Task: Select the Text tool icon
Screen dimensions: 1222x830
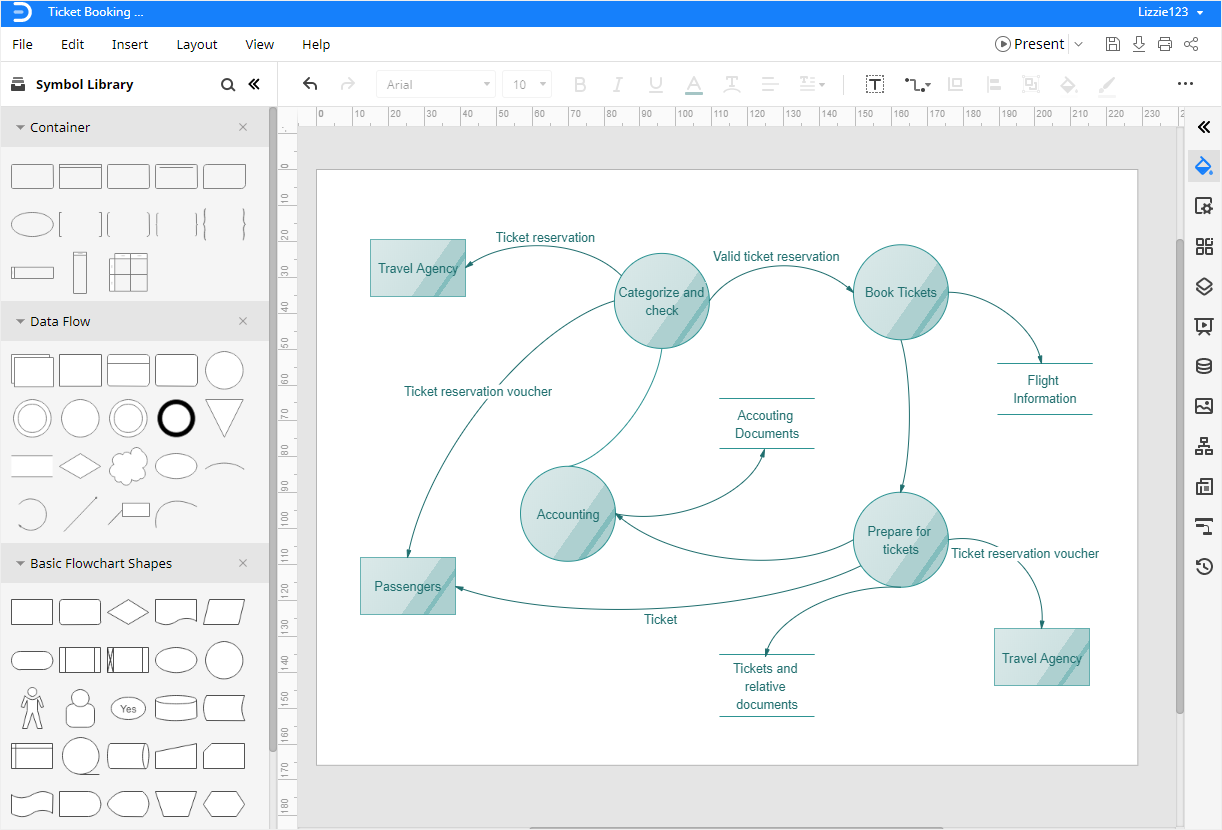Action: point(875,85)
